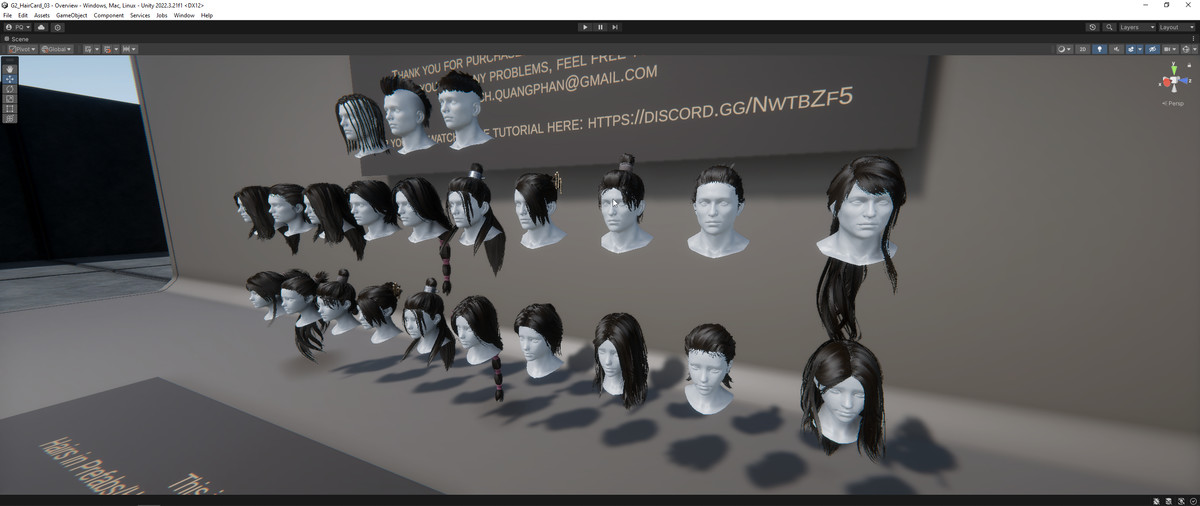Click the grid snapping icon
The image size is (1200, 506).
[x=107, y=49]
